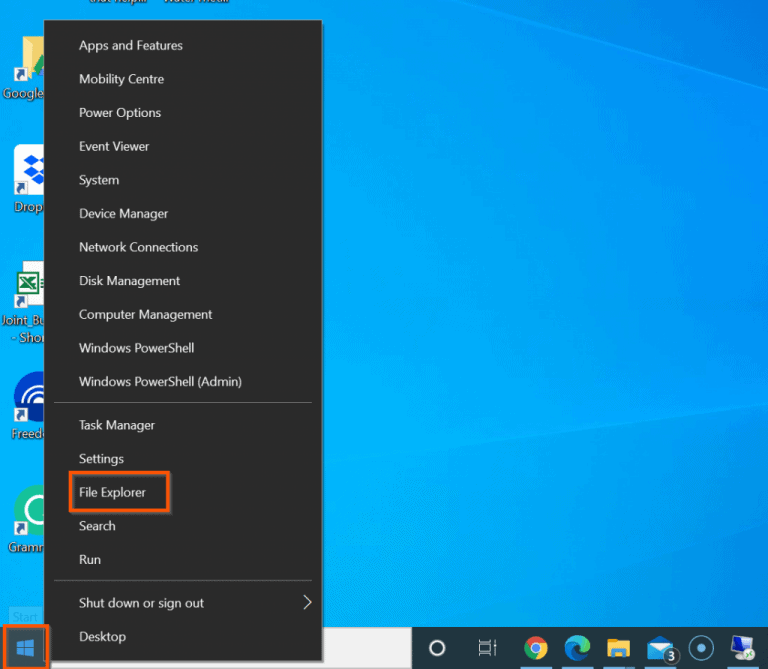Image resolution: width=768 pixels, height=669 pixels.
Task: Open Disk Management from the menu
Action: pos(129,281)
